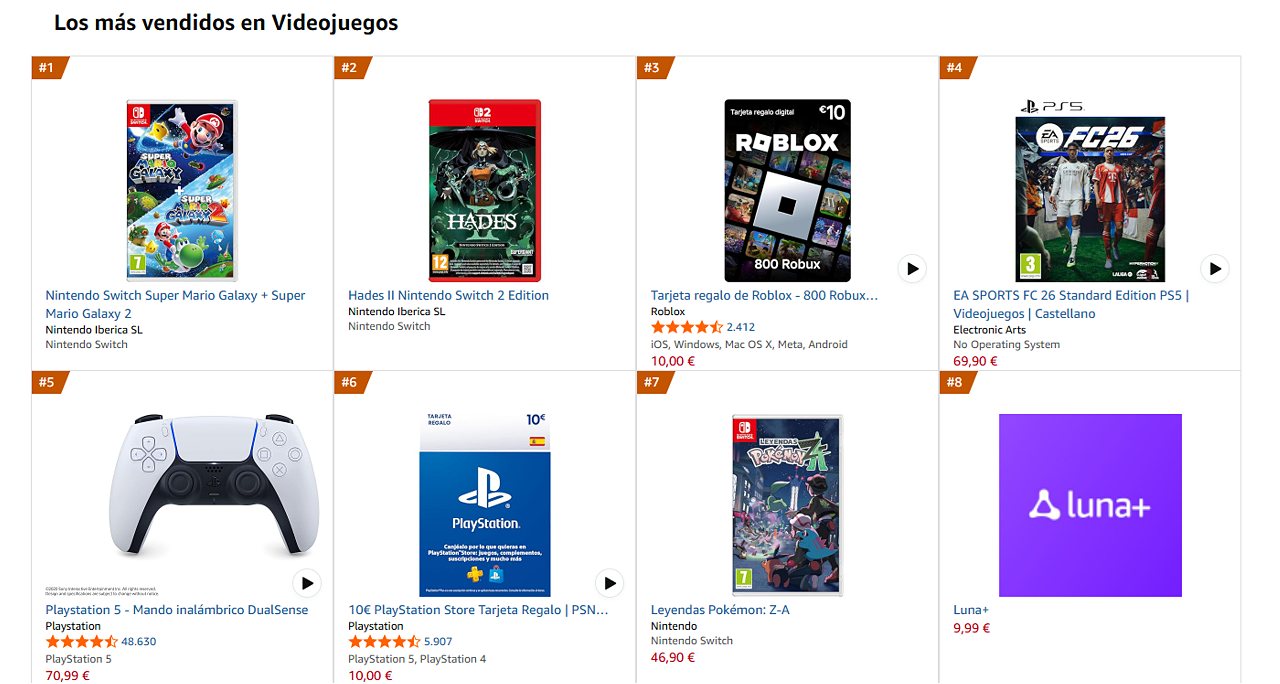This screenshot has width=1280, height=684.
Task: Play video for DualSense controller
Action: pos(306,583)
